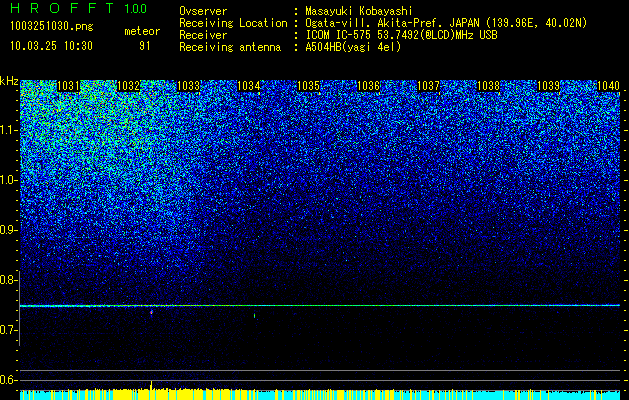Click the 1039 time marker
This screenshot has height=400, width=629.
[548, 86]
